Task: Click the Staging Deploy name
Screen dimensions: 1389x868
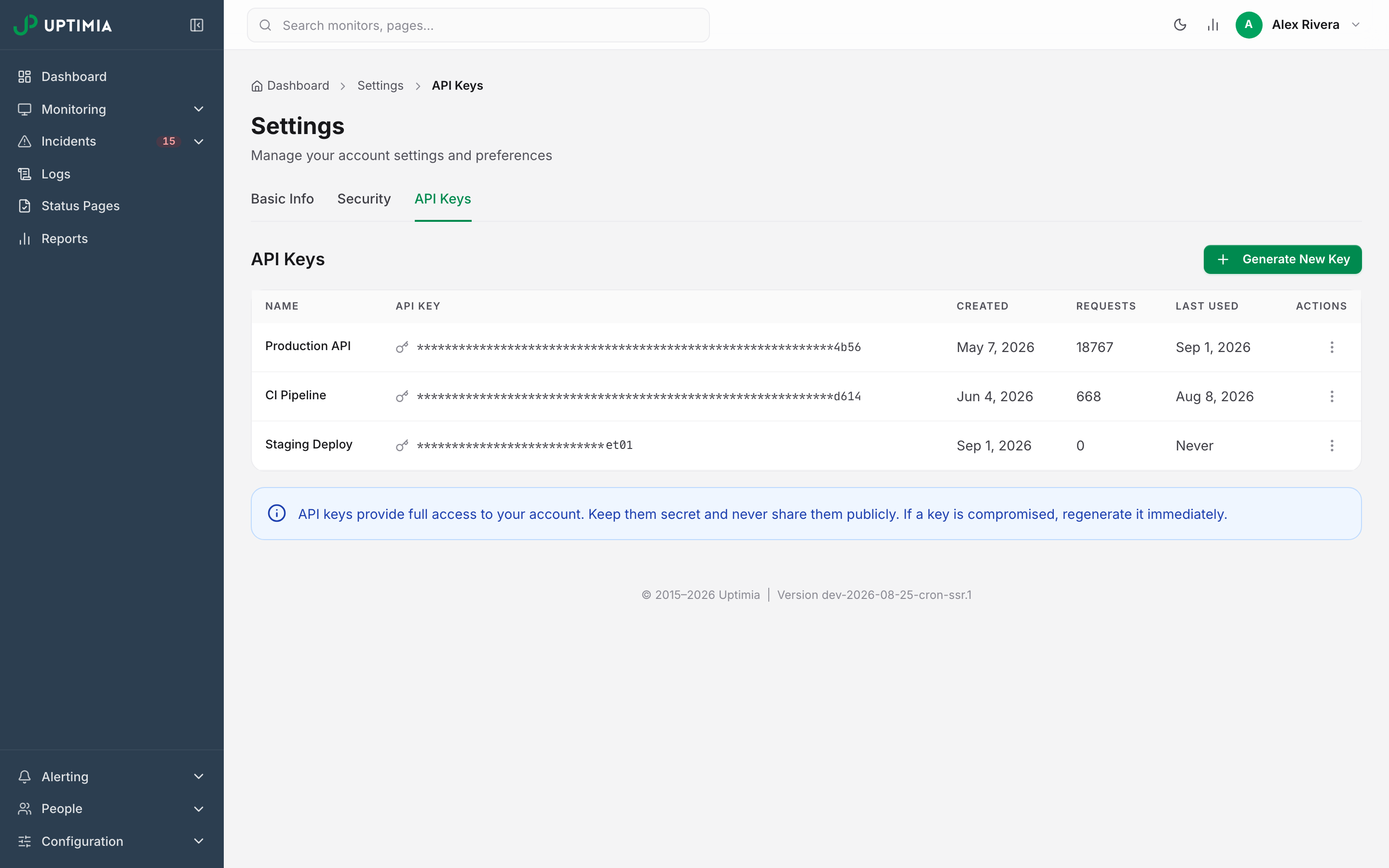Action: pyautogui.click(x=308, y=444)
